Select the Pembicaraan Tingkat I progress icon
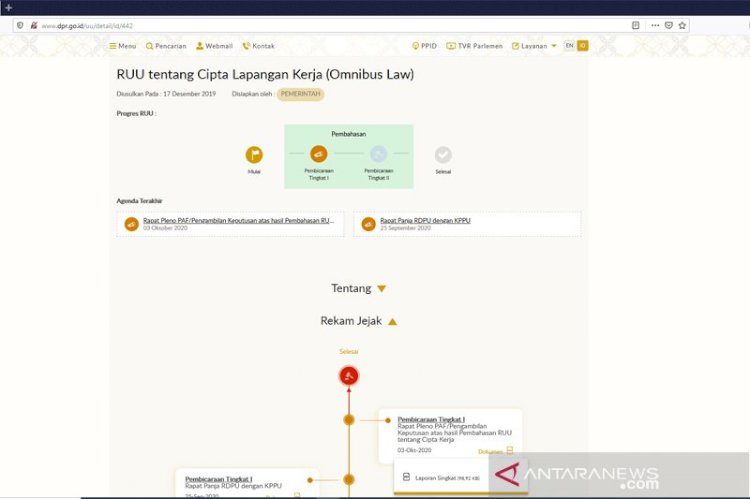The height and width of the screenshot is (499, 750). point(318,154)
